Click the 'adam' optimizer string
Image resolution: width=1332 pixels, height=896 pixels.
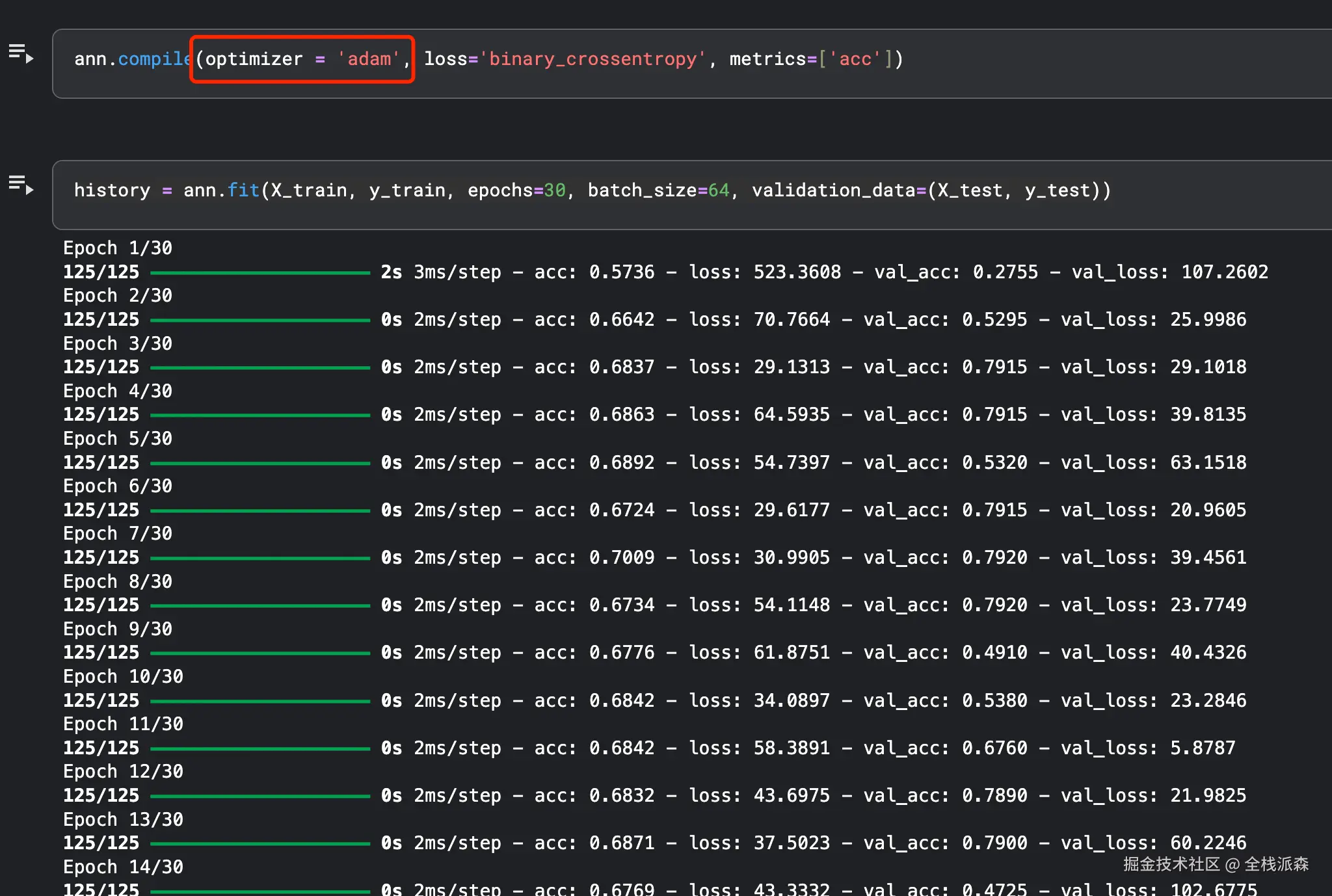(x=368, y=59)
